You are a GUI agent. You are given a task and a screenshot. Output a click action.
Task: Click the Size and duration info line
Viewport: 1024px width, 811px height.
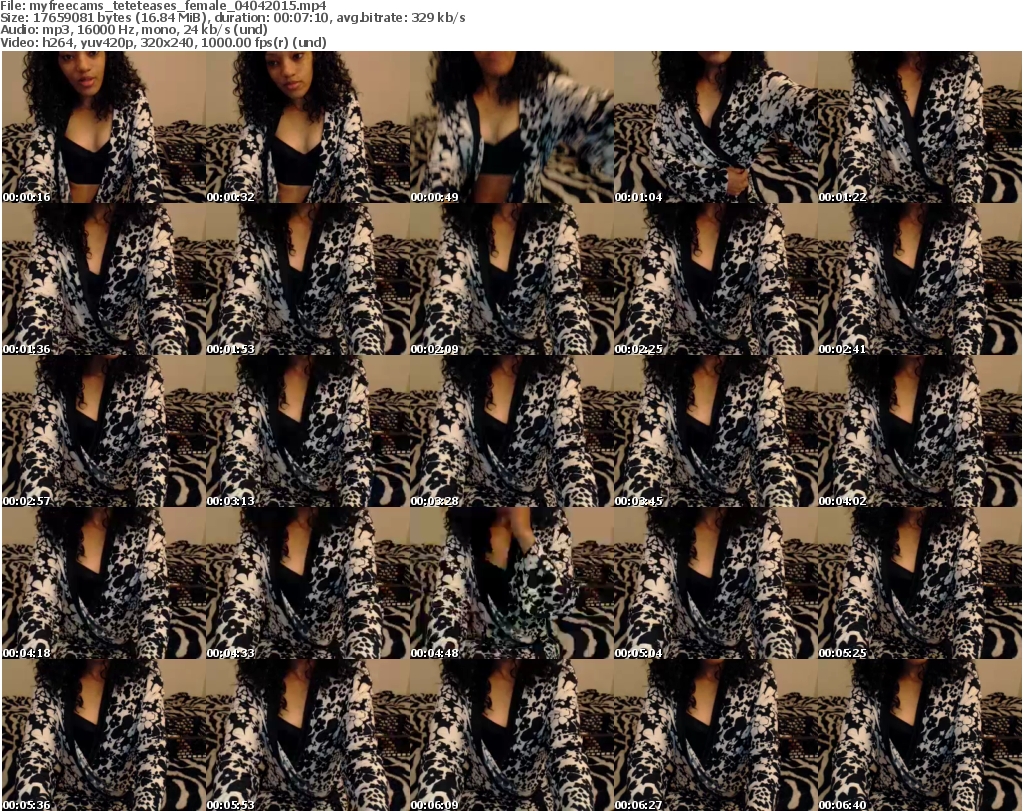[x=232, y=18]
